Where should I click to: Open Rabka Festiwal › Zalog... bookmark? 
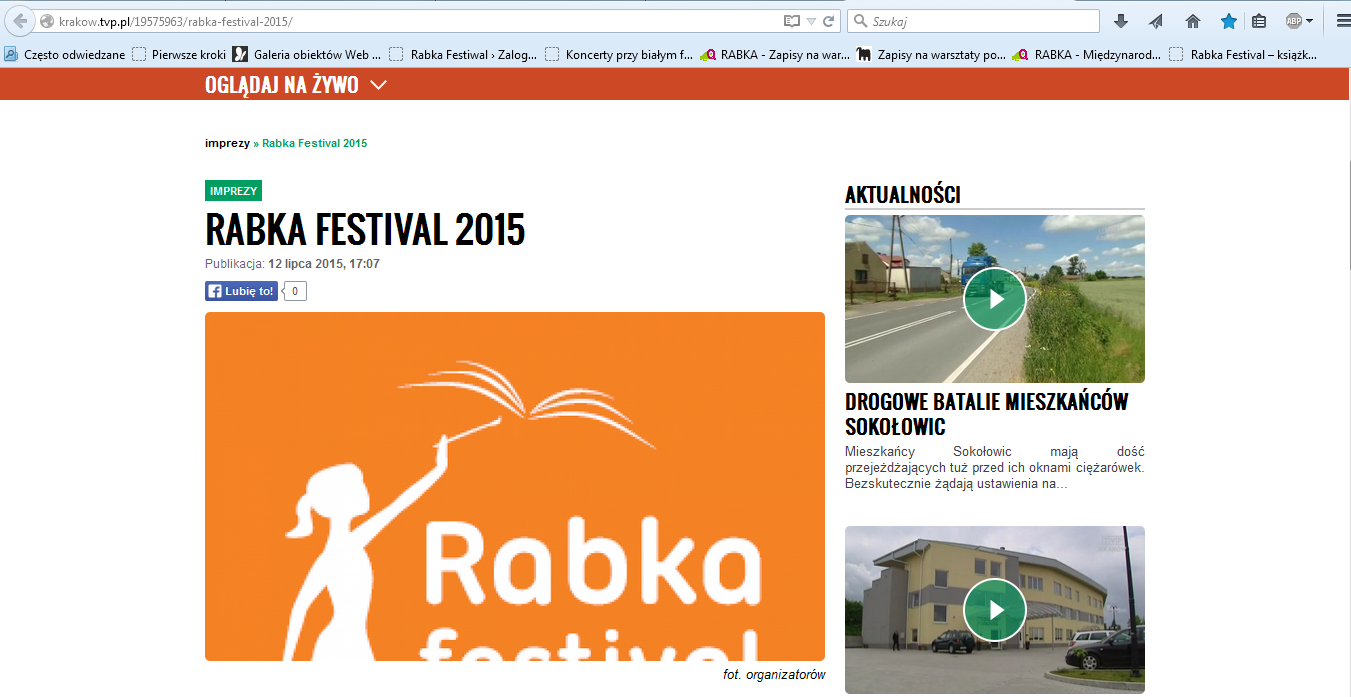(x=463, y=55)
